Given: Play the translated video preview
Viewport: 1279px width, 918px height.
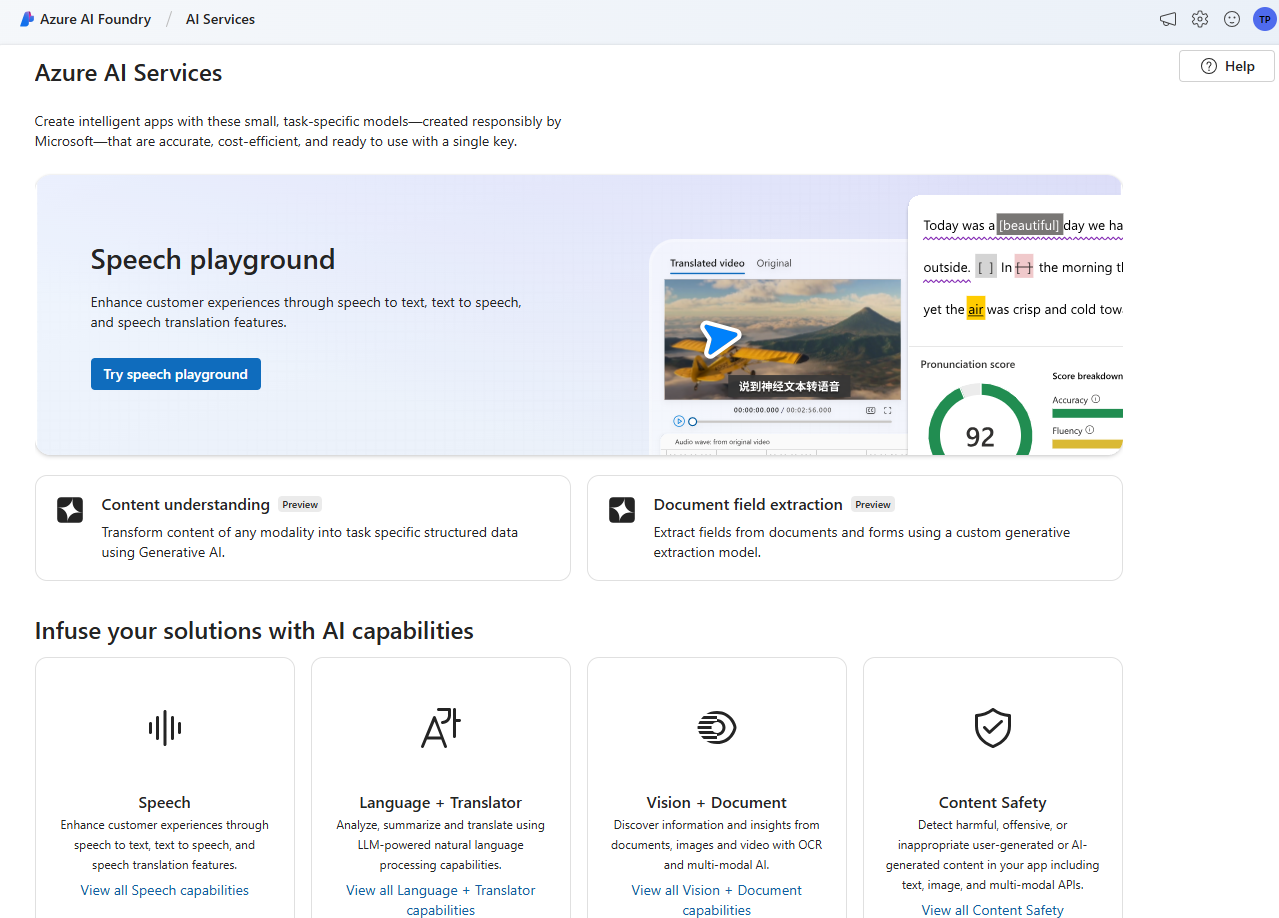Looking at the screenshot, I should click(720, 340).
